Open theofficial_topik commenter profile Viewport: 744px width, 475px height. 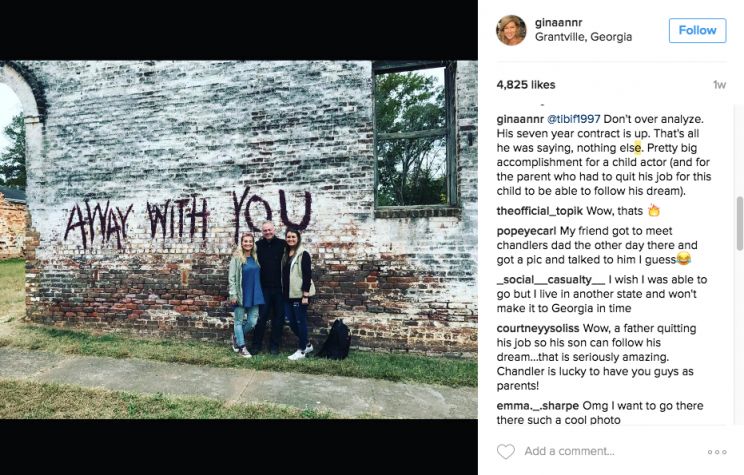[540, 211]
